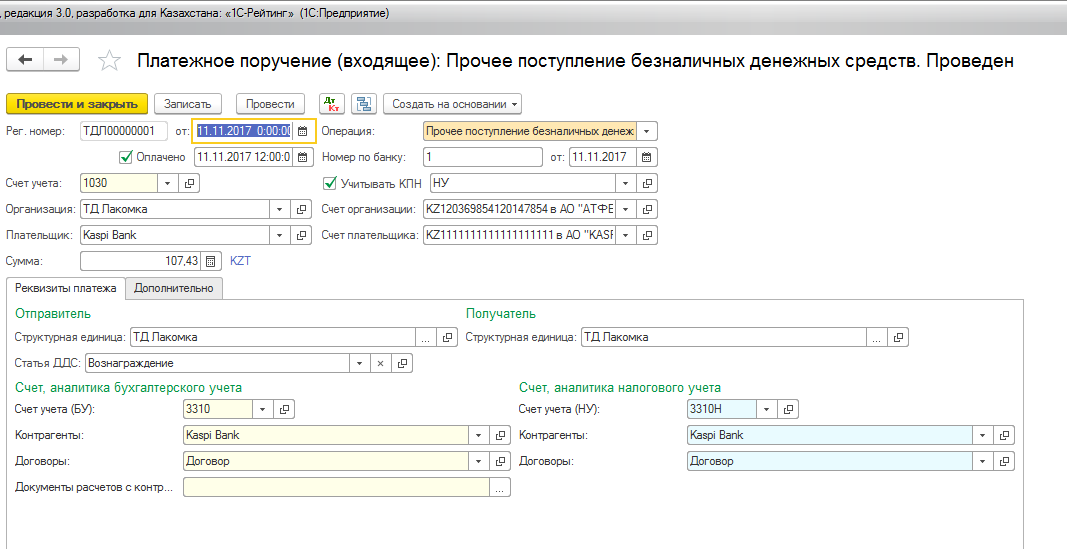Go back with the left arrow button
Image resolution: width=1067 pixels, height=549 pixels.
point(25,60)
